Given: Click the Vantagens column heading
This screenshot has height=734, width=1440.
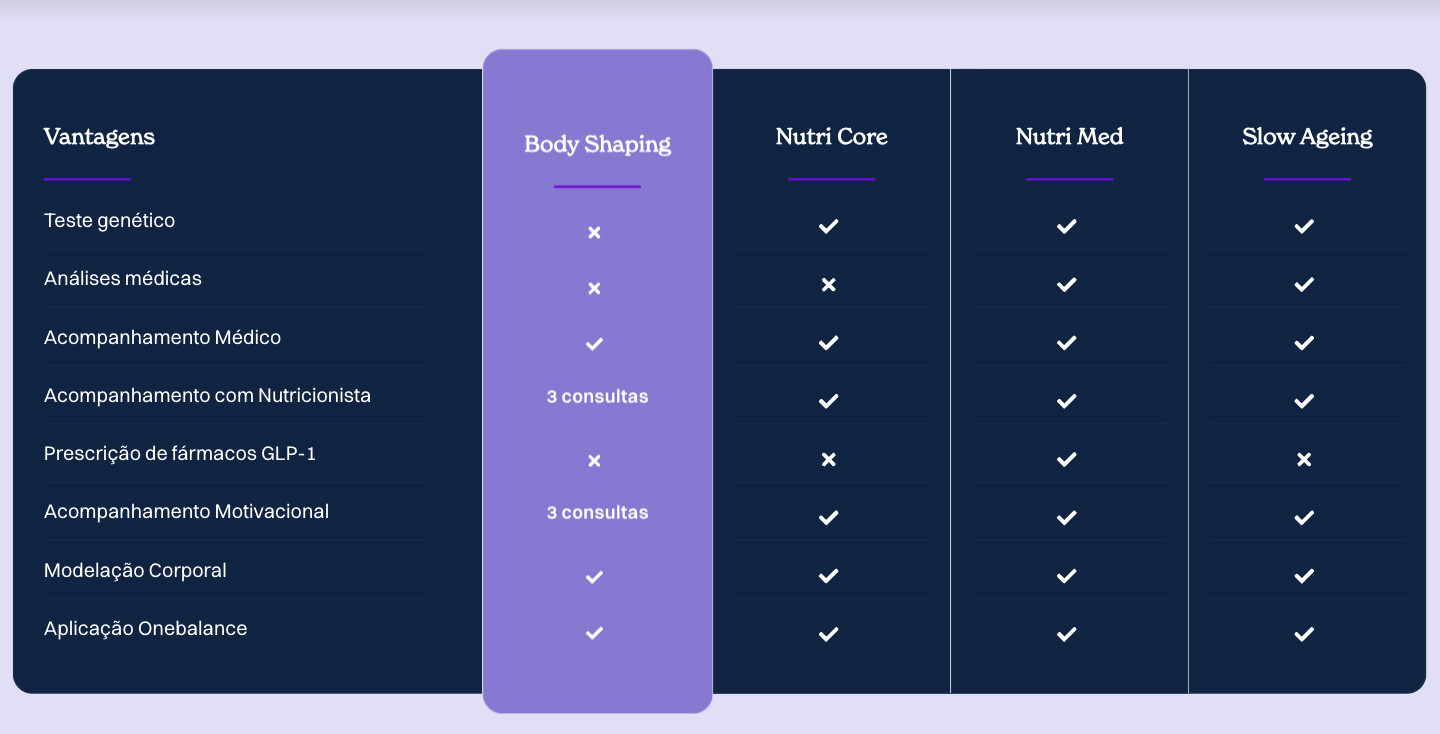Looking at the screenshot, I should point(99,137).
